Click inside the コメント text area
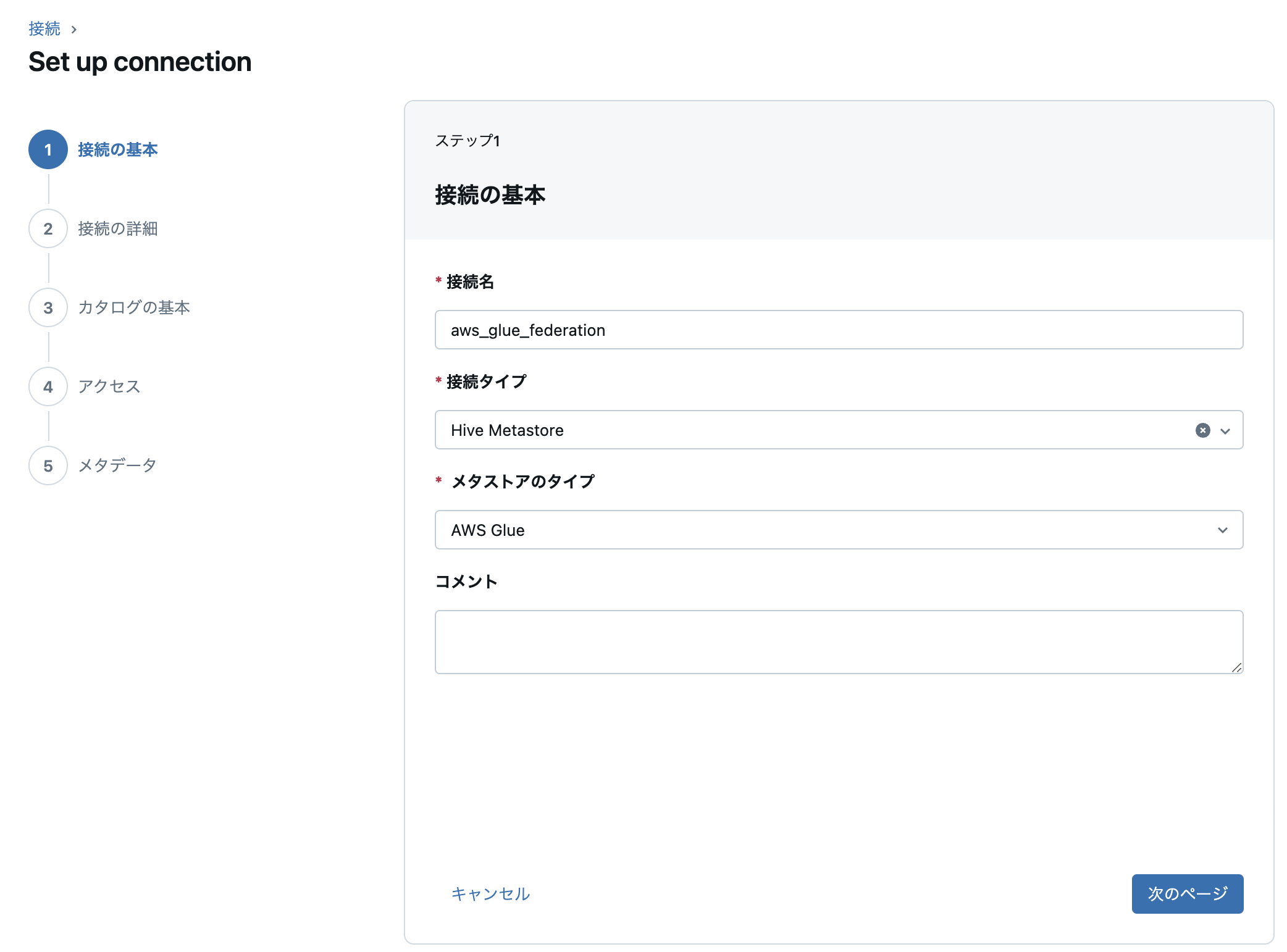This screenshot has height=952, width=1287. pos(839,642)
